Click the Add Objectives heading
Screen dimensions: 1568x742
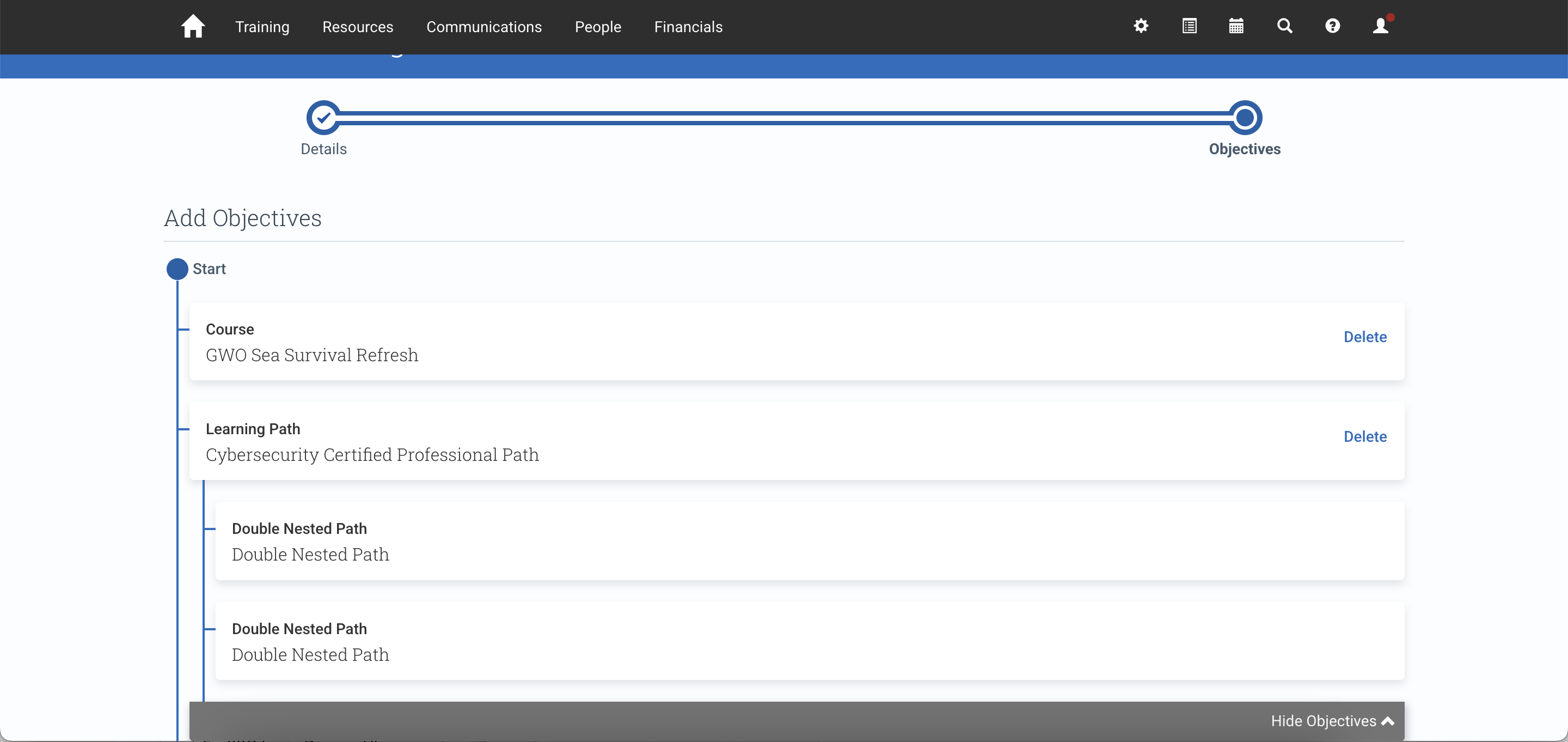pyautogui.click(x=242, y=218)
